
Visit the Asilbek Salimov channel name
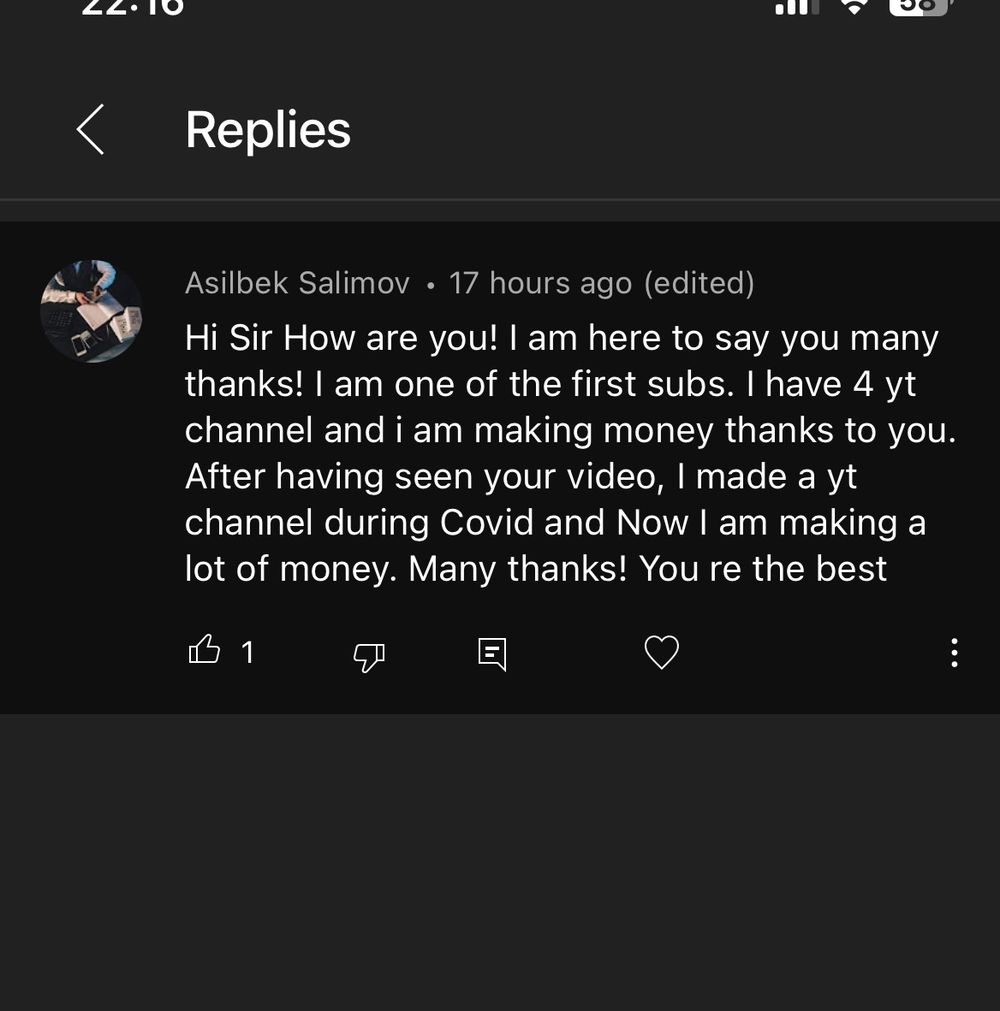click(x=297, y=284)
